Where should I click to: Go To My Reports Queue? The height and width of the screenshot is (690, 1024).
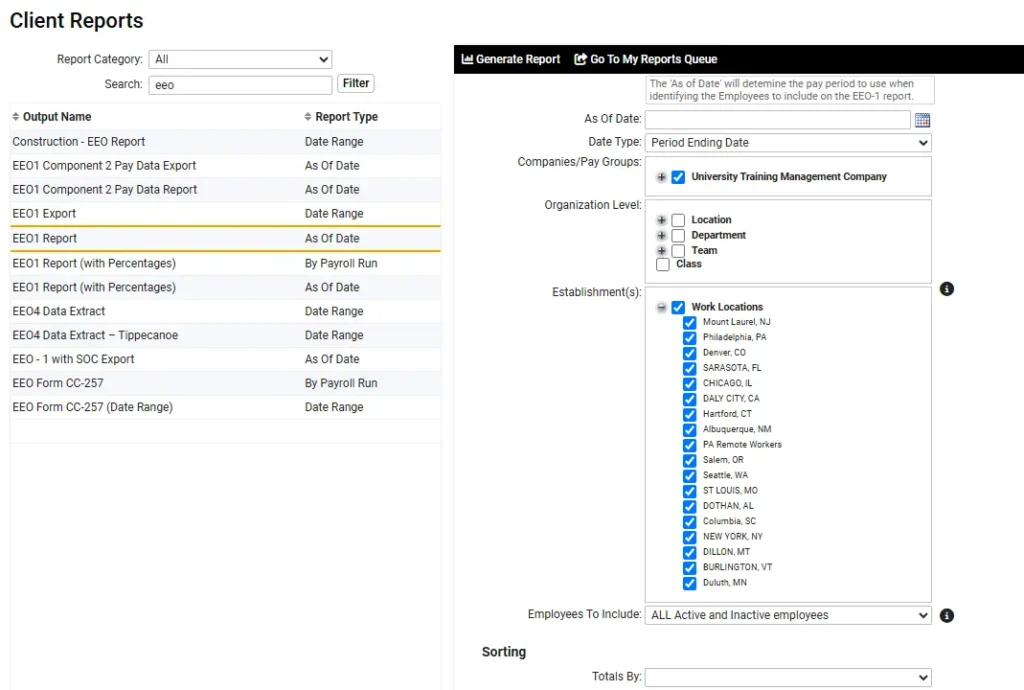[x=645, y=59]
